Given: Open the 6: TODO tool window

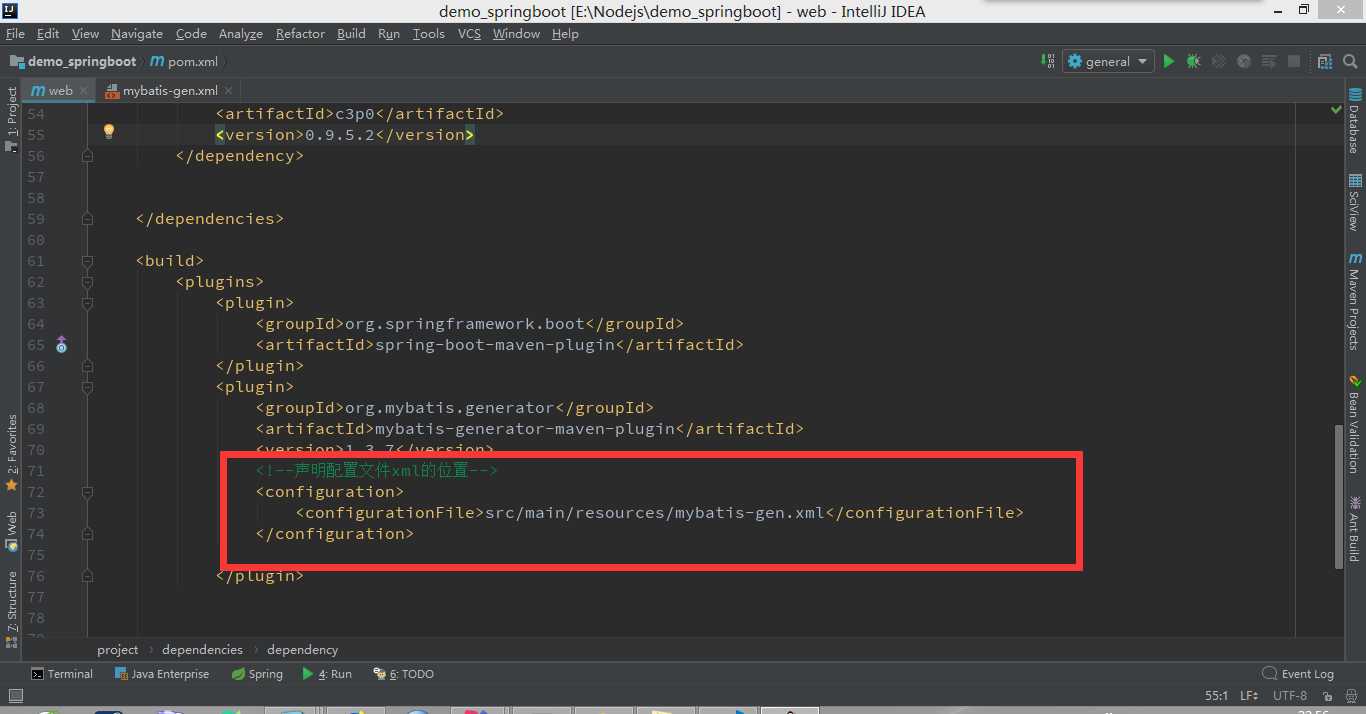Looking at the screenshot, I should tap(403, 674).
